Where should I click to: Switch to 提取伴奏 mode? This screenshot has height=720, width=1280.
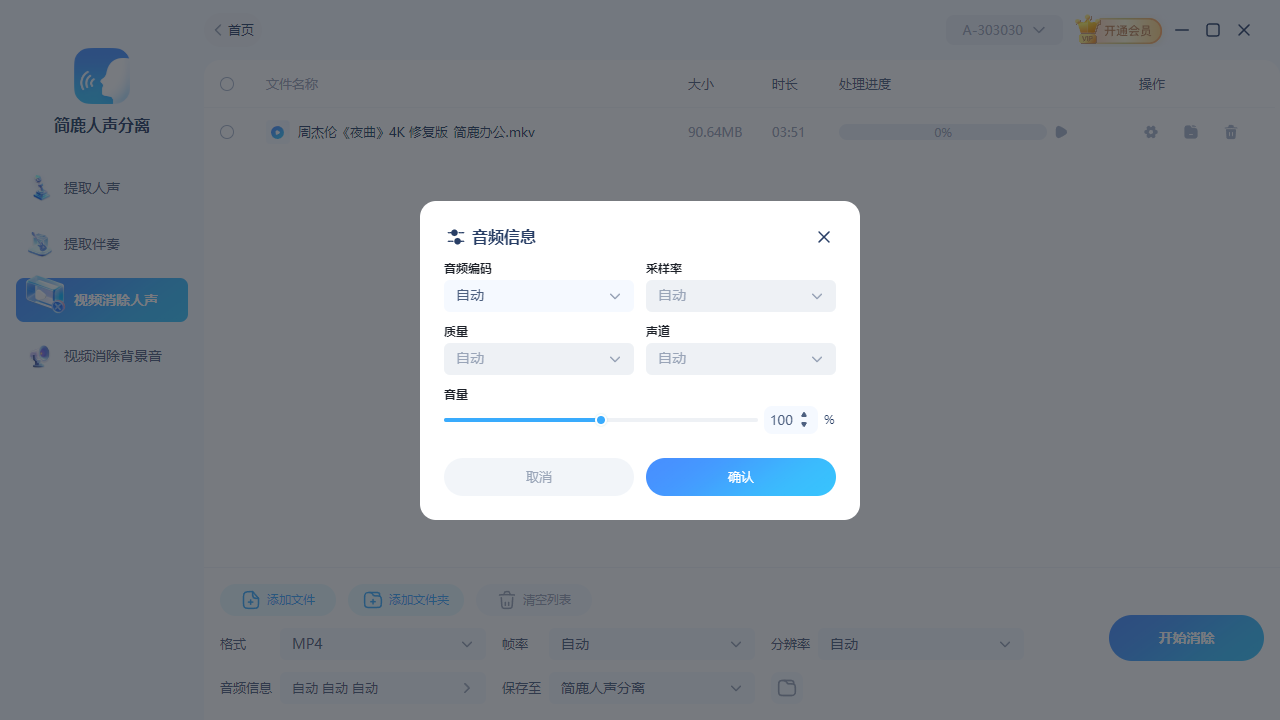(x=102, y=244)
